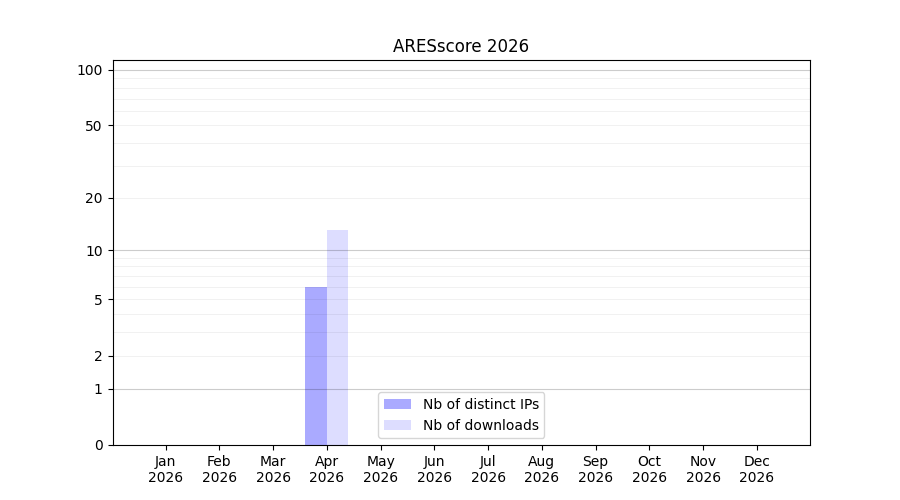Select the April distinct IPs bar
Screen dimensions: 900x500
click(316, 366)
